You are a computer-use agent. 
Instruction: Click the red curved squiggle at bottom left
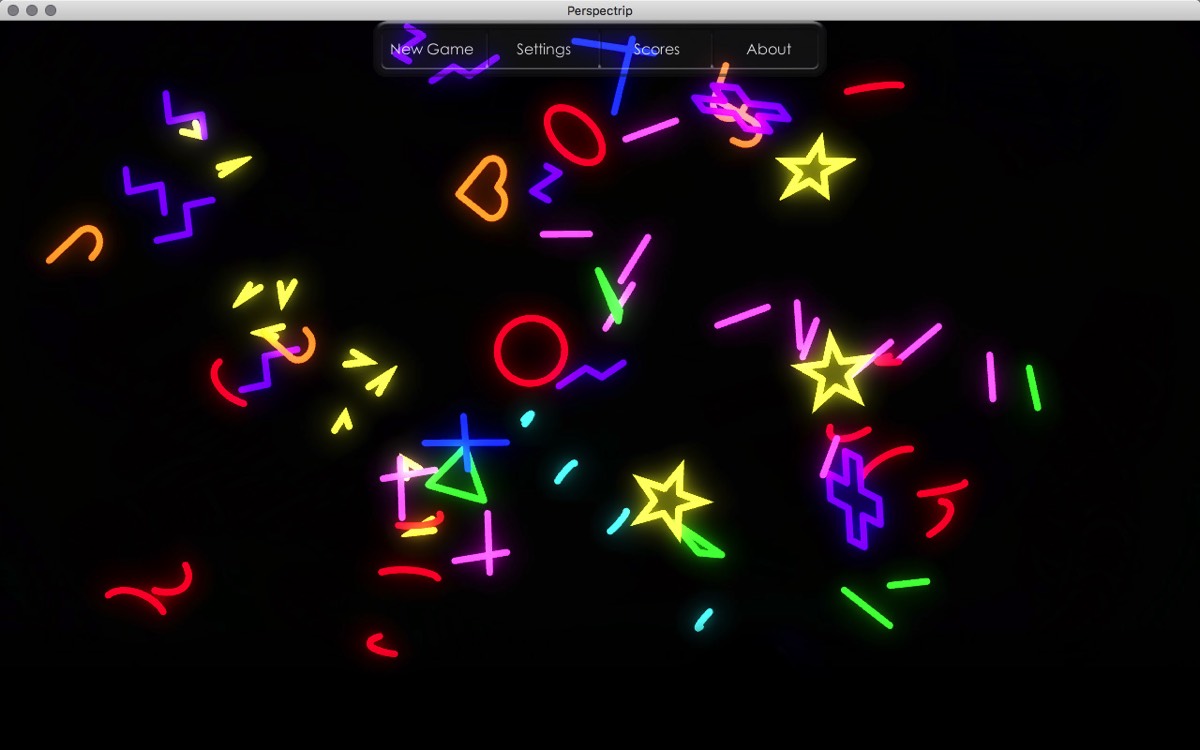(150, 588)
